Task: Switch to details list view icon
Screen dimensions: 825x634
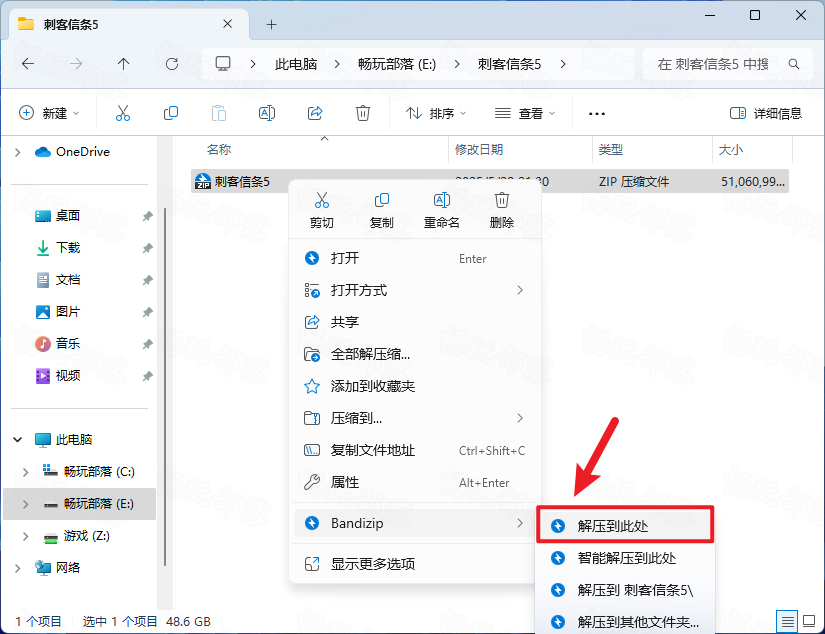Action: 788,621
